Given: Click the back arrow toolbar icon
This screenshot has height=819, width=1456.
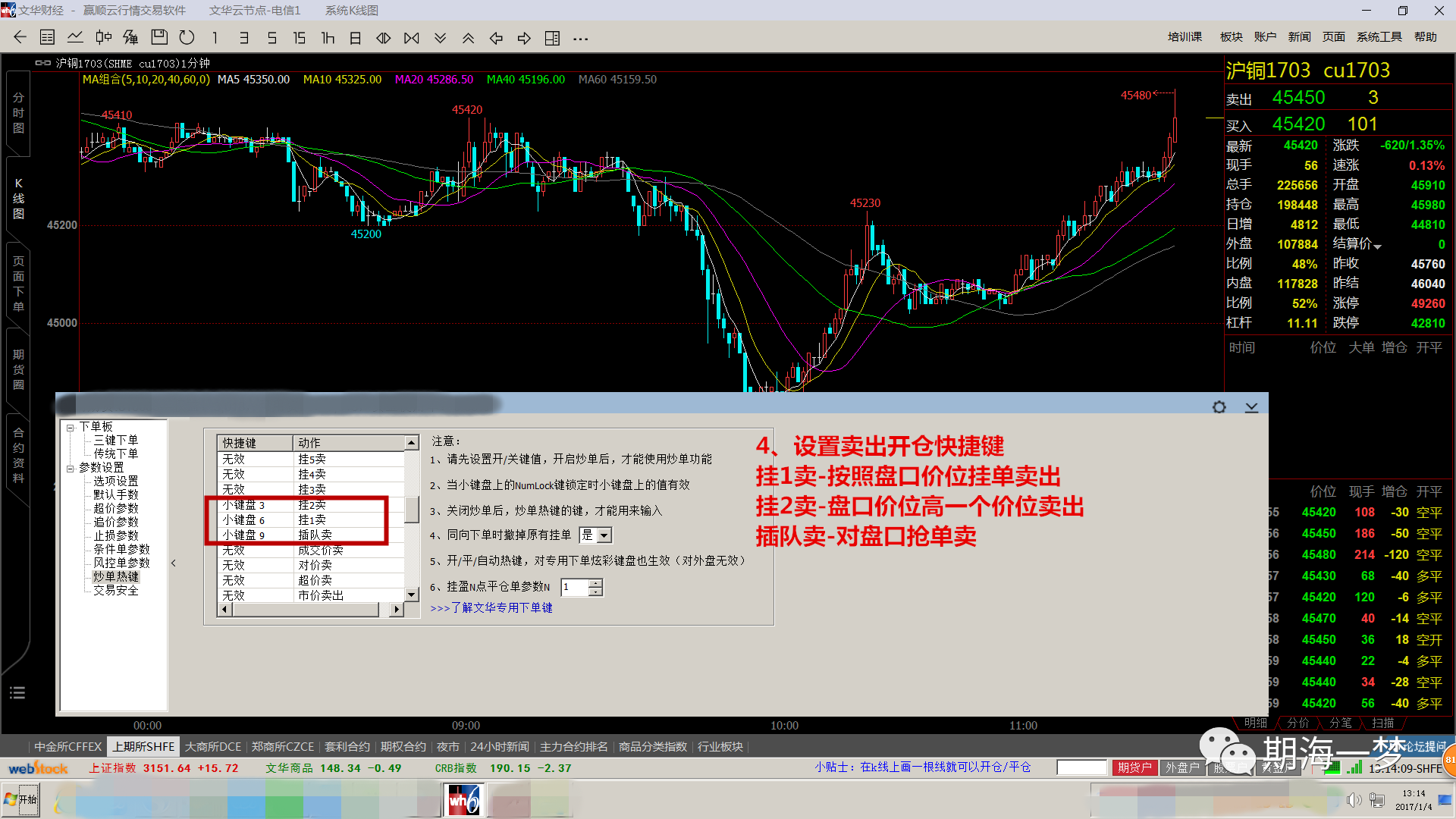Looking at the screenshot, I should pyautogui.click(x=20, y=38).
